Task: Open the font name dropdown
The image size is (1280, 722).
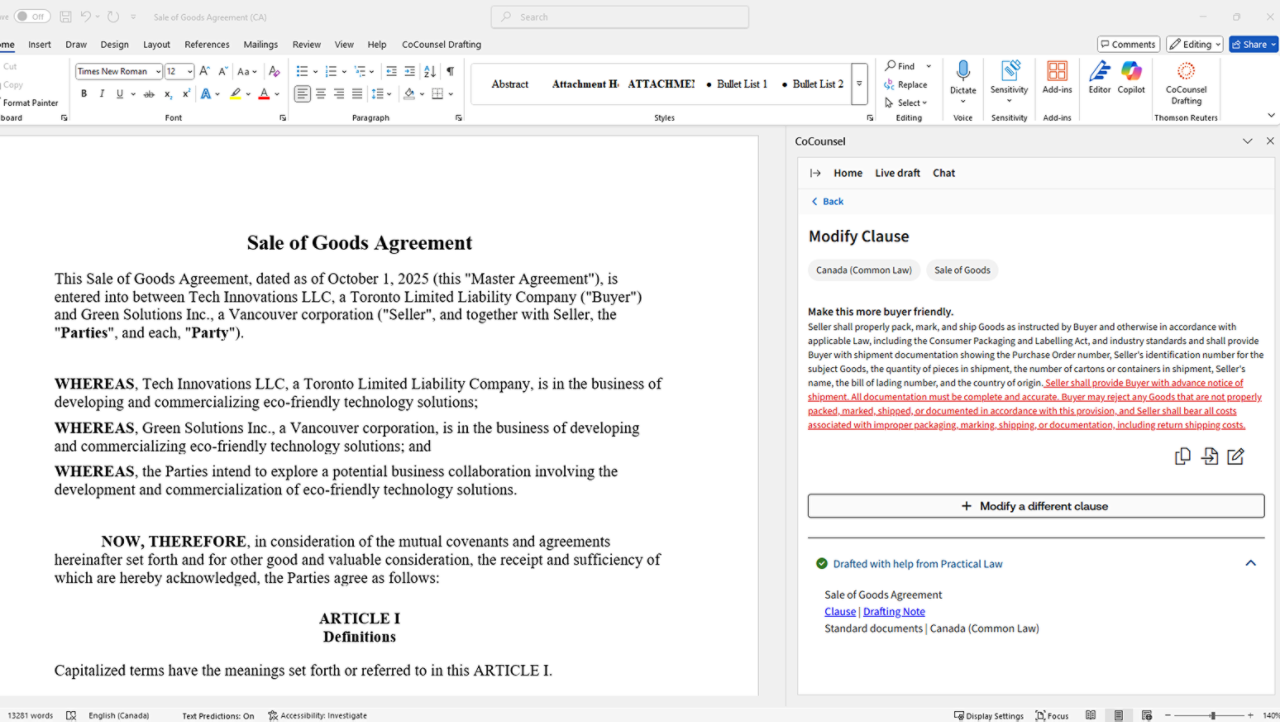Action: coord(158,72)
